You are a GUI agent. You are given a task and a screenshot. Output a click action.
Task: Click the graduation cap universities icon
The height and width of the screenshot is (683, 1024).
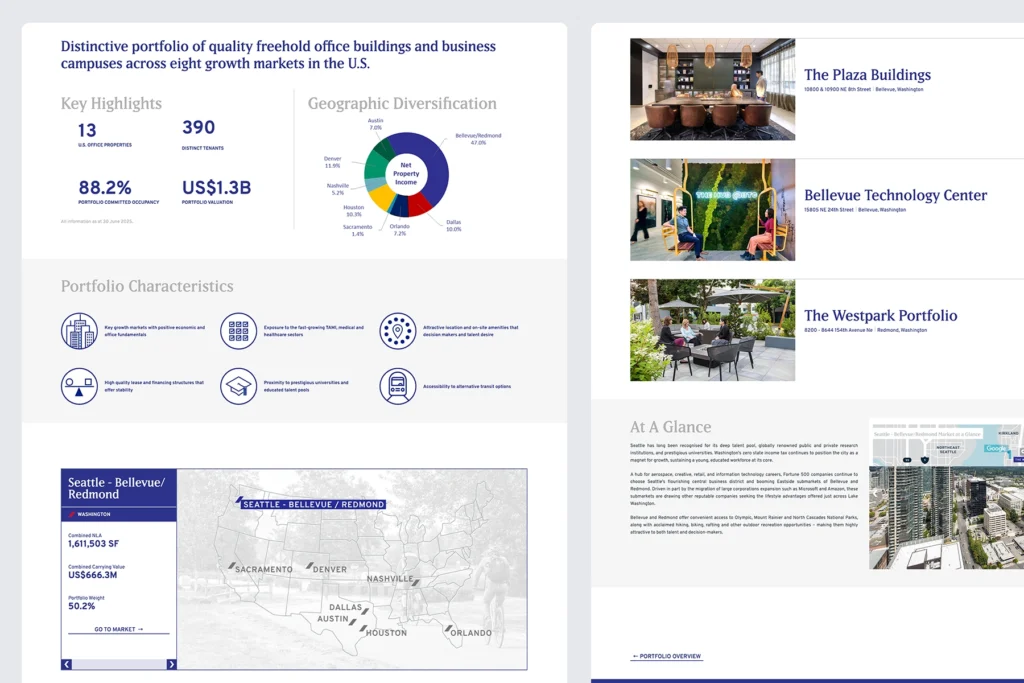click(238, 386)
